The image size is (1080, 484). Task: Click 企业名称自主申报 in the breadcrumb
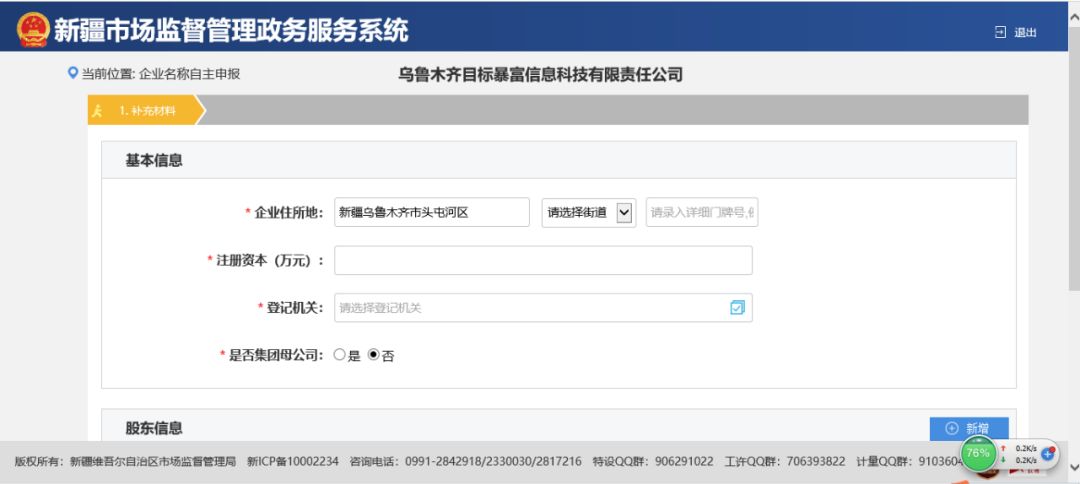point(189,74)
